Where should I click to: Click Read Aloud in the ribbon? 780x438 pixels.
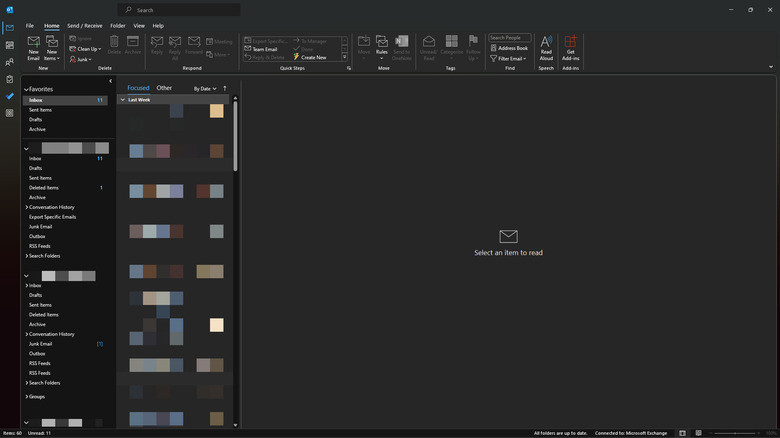546,47
